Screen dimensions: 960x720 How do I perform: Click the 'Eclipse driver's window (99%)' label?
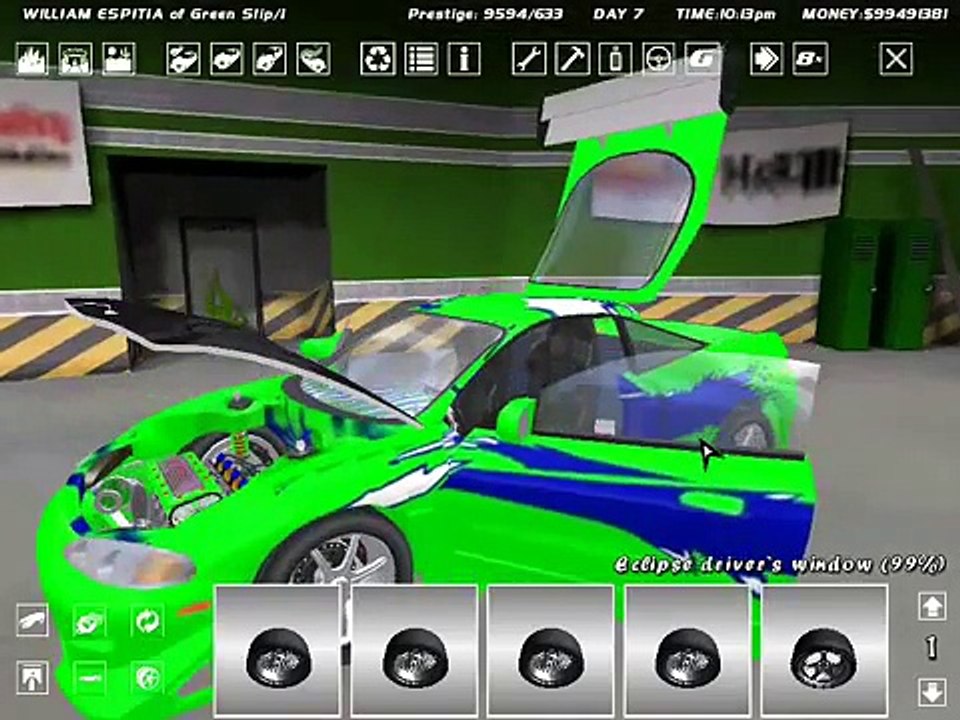coord(781,564)
